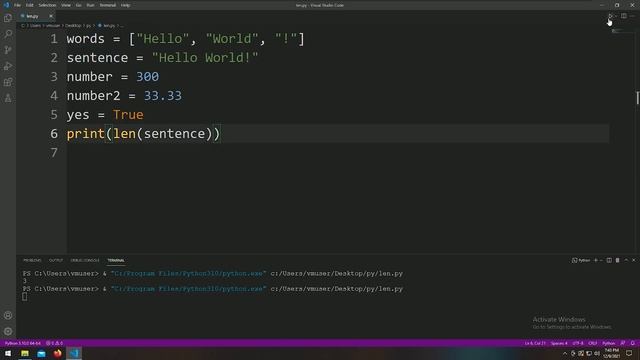Screen dimensions: 640x360
Task: Click the value 33.33 on line 4
Action: (162, 96)
